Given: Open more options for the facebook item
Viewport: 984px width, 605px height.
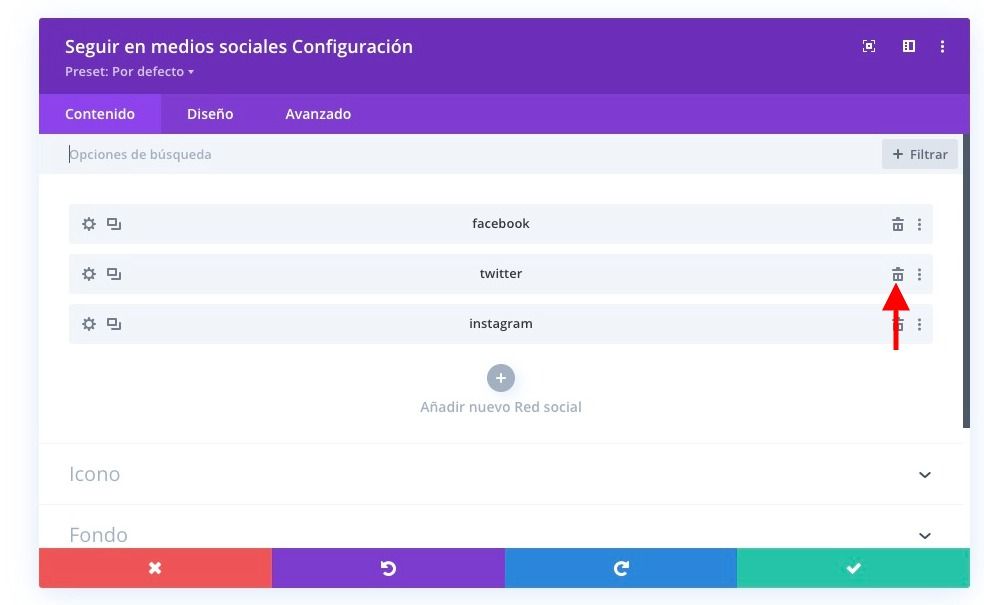Looking at the screenshot, I should (919, 224).
